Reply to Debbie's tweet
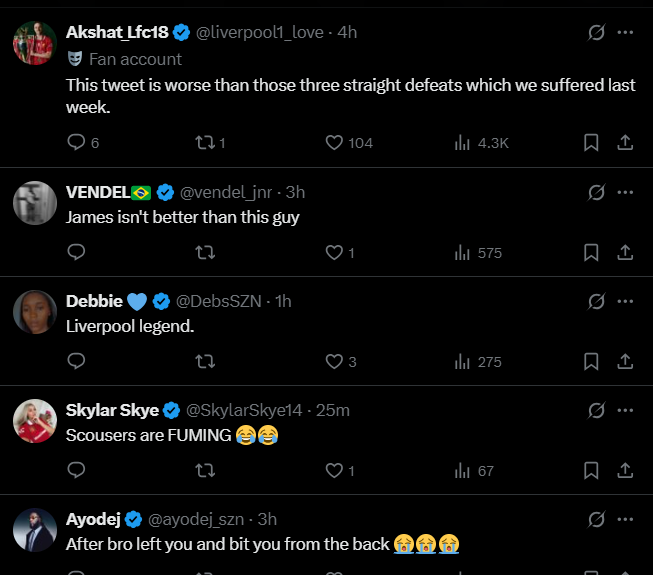 [76, 361]
